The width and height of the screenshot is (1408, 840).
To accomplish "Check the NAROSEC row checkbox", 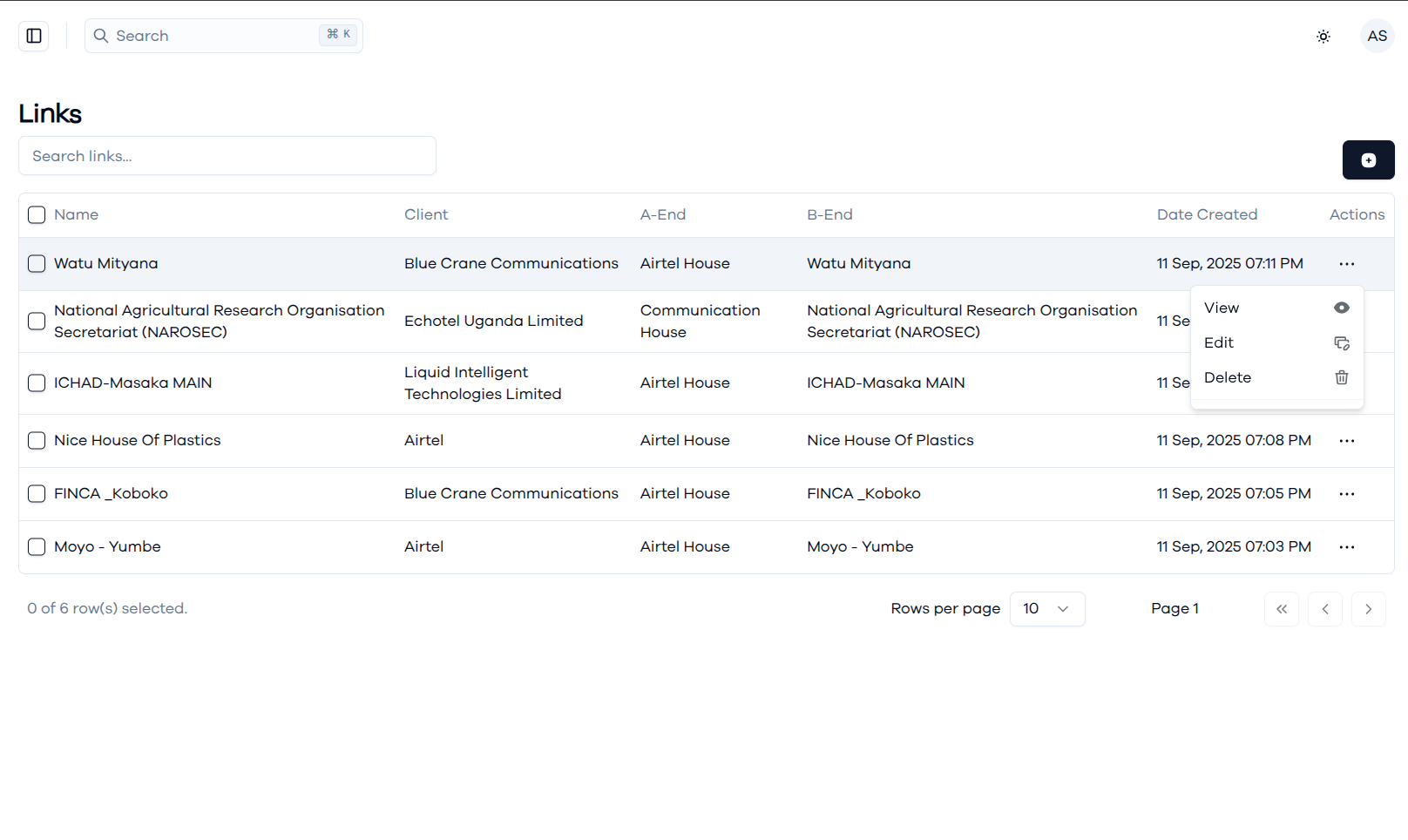I will tap(37, 322).
